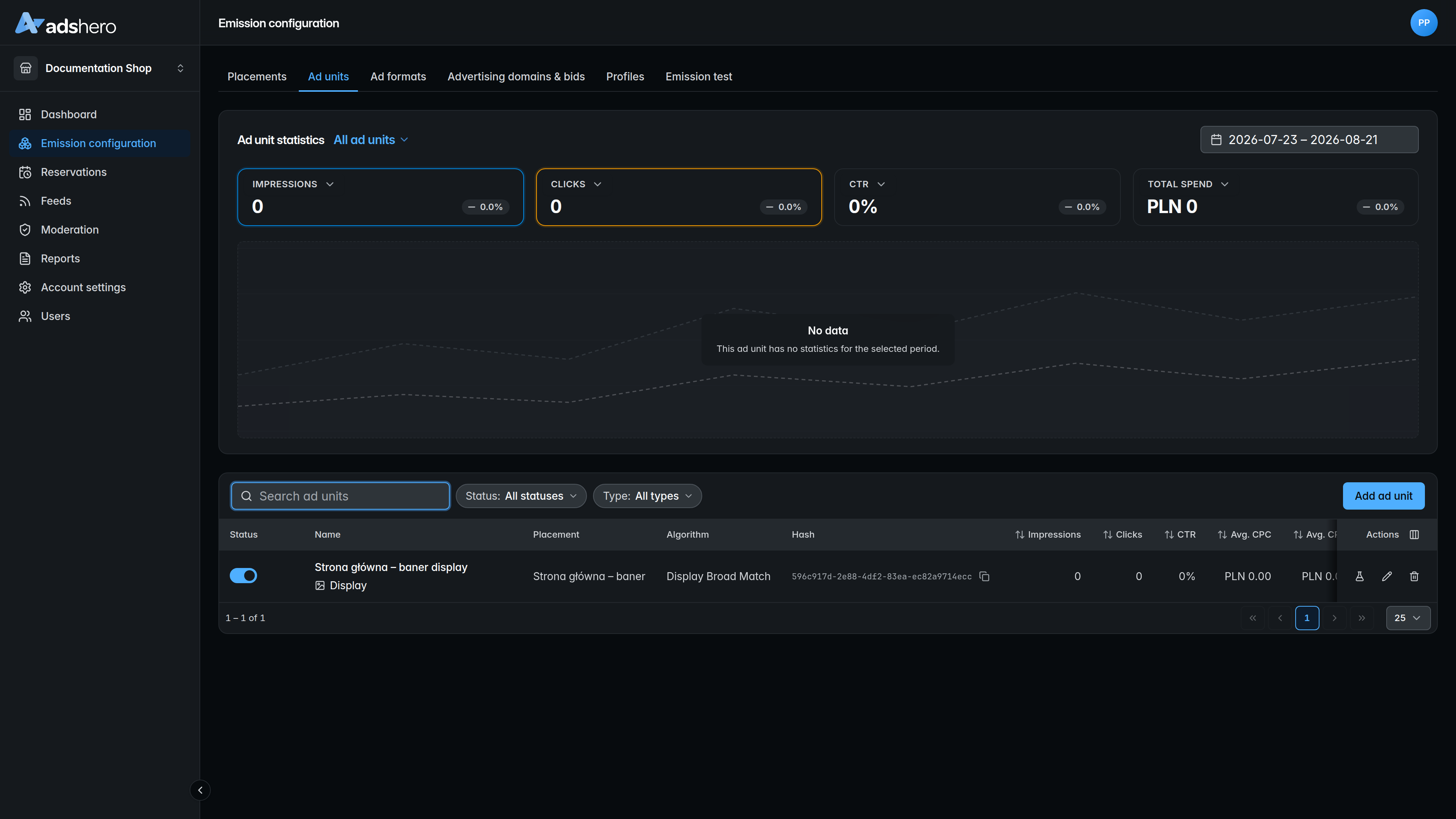The height and width of the screenshot is (819, 1456).
Task: Collapse the sidebar with arrow button
Action: (200, 790)
